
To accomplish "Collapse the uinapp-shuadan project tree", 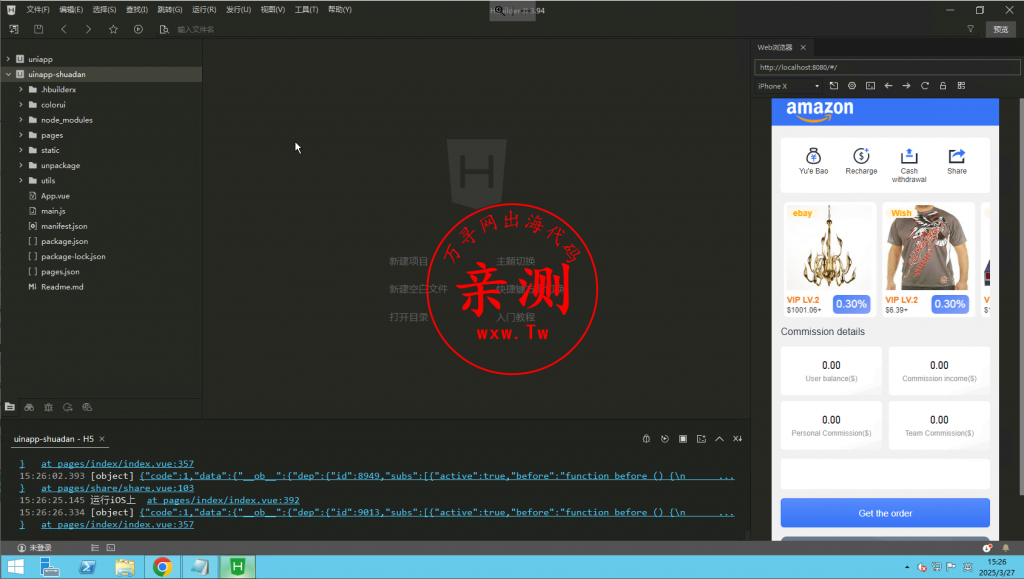I will (8, 74).
